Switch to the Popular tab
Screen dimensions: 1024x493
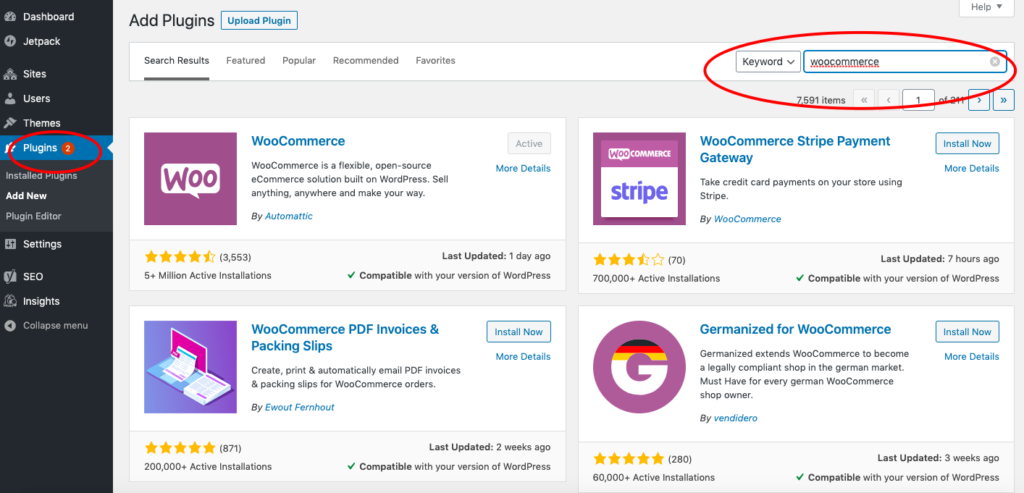click(299, 61)
